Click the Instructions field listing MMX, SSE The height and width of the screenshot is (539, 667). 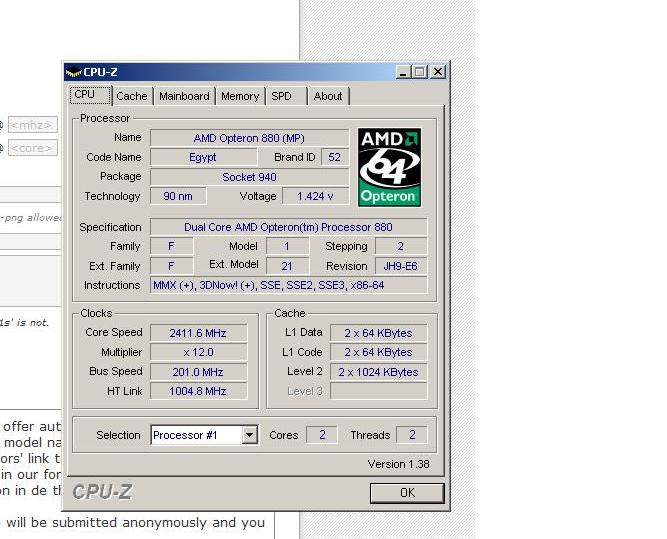tap(288, 285)
